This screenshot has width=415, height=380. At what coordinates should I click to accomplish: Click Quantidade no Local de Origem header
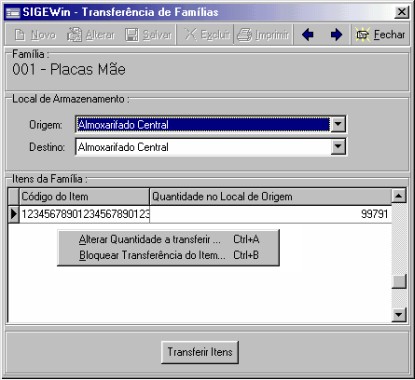point(270,197)
